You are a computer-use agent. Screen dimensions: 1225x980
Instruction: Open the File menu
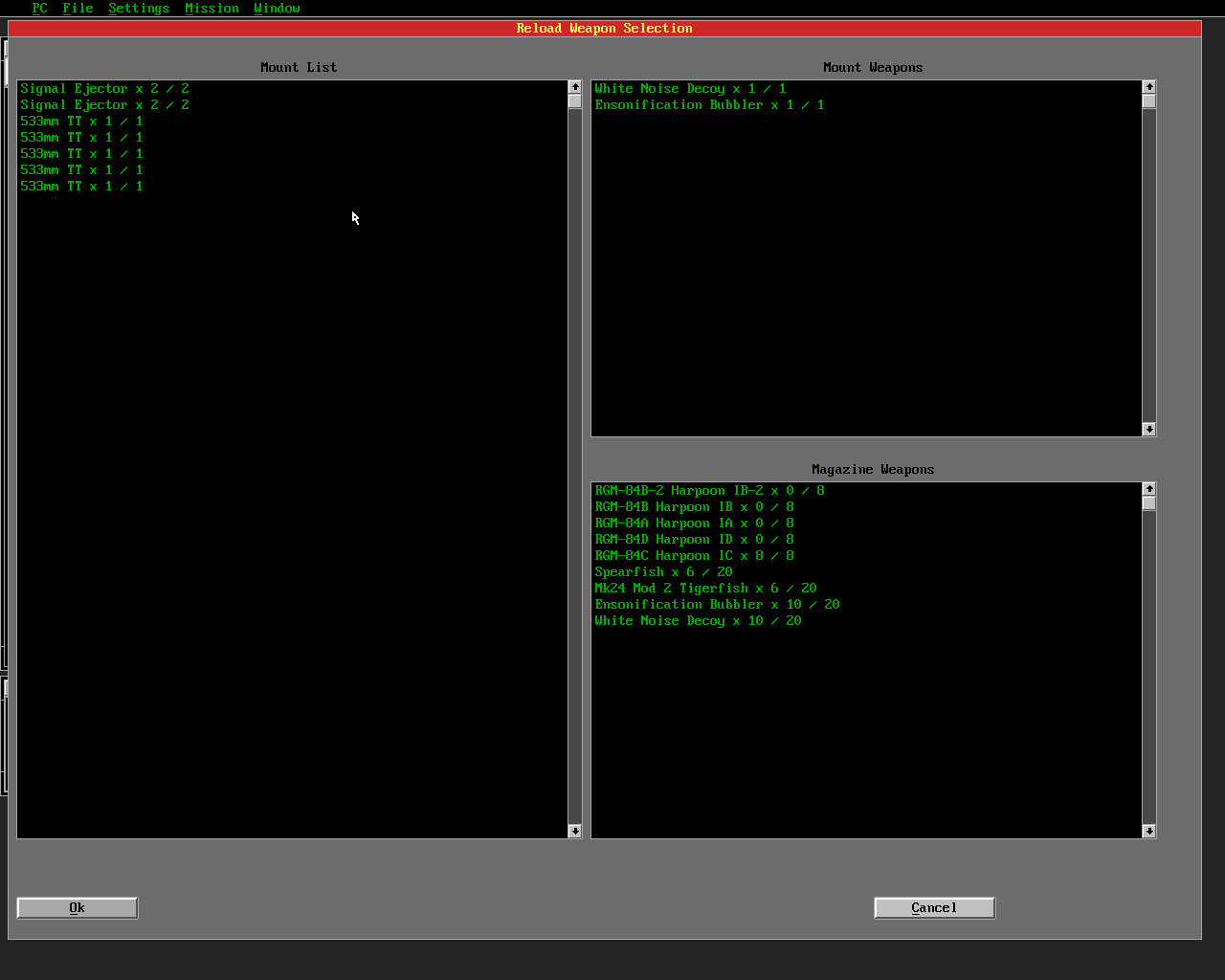click(78, 8)
